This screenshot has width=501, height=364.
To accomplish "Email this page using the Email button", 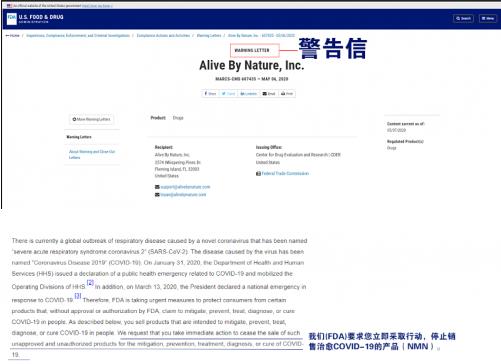I will pos(269,94).
